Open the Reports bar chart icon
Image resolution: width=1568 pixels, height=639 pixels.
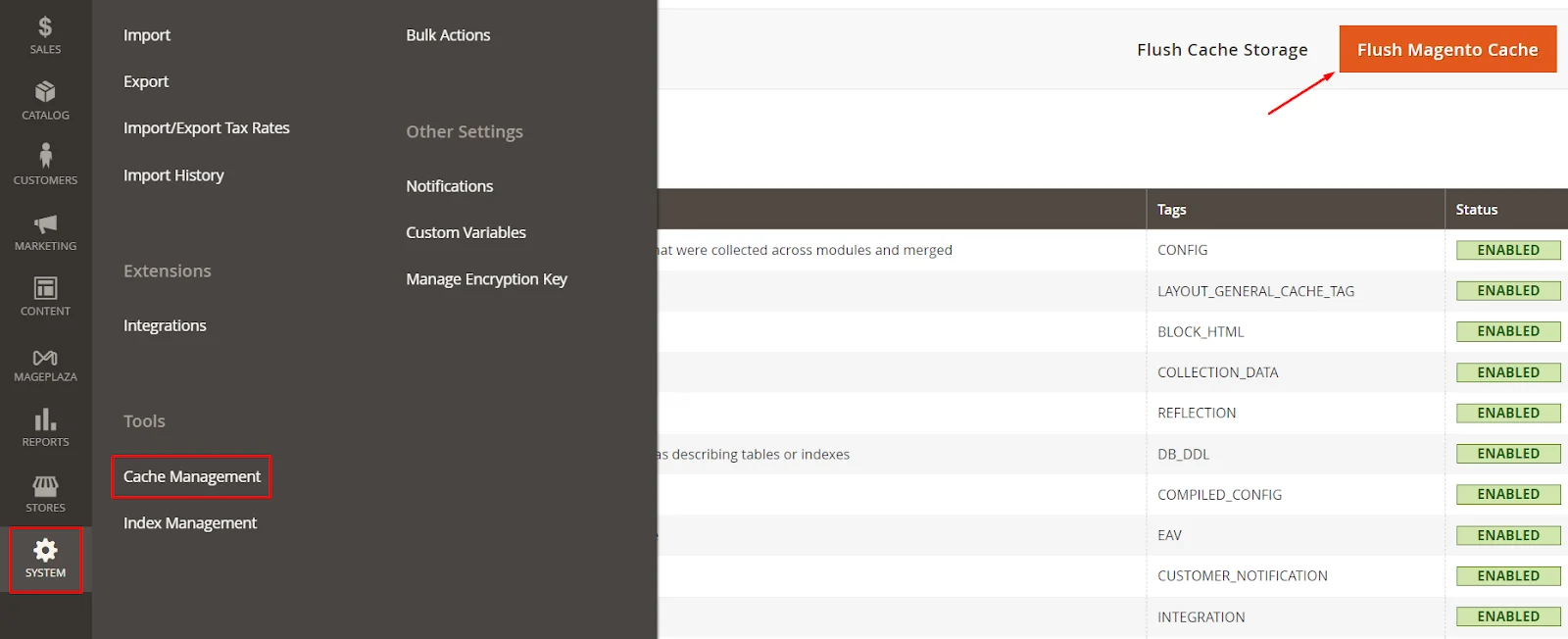[45, 420]
